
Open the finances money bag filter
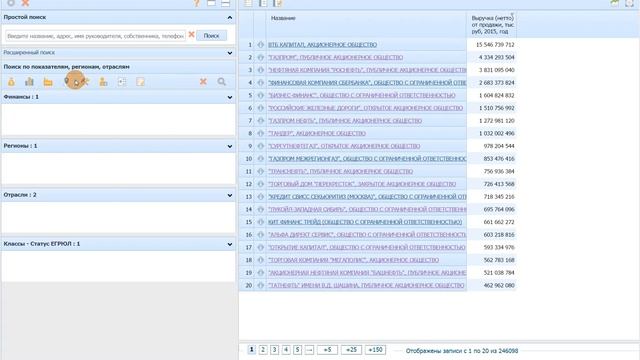click(11, 82)
